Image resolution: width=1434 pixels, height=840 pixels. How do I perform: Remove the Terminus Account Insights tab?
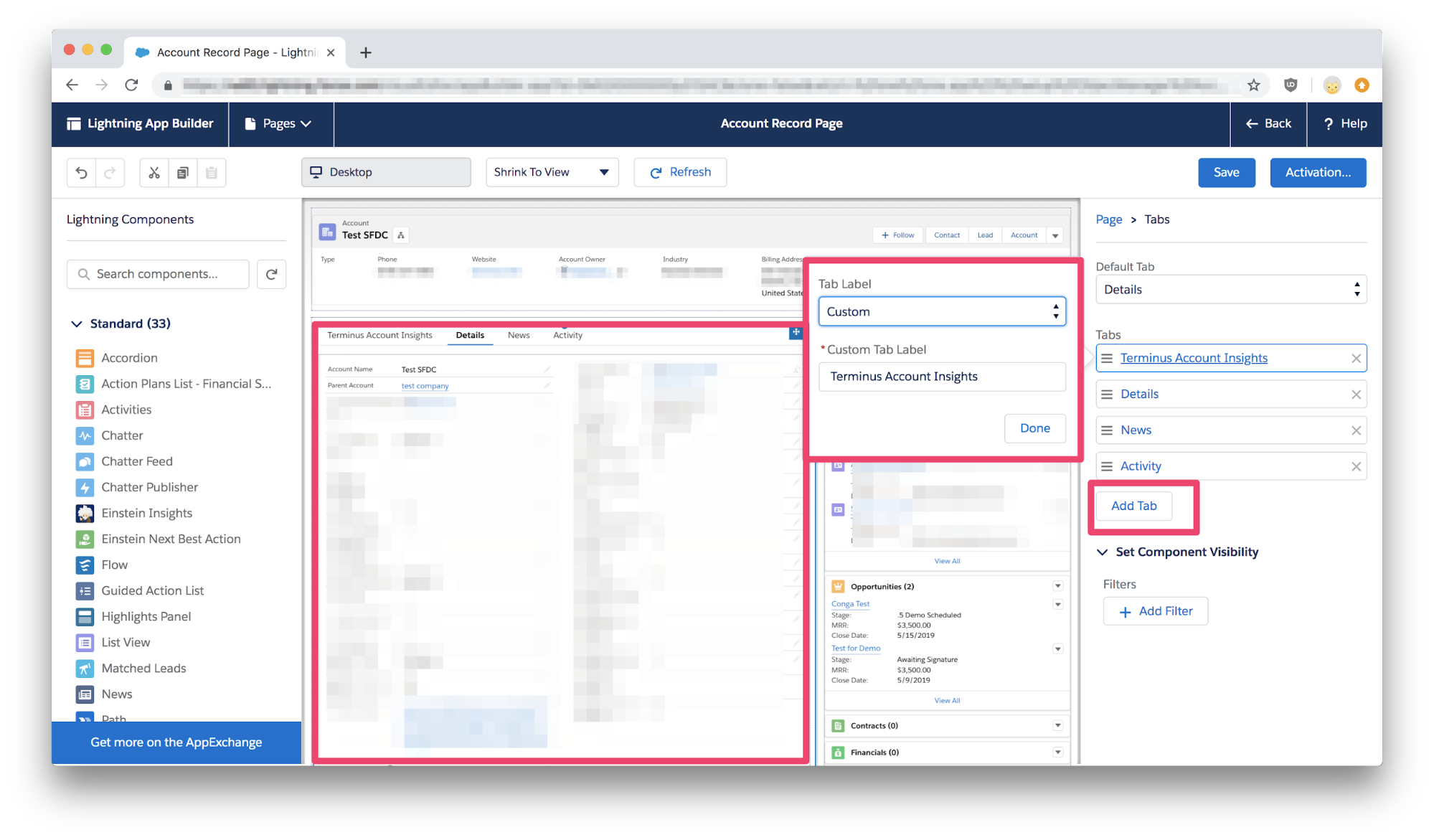point(1356,359)
